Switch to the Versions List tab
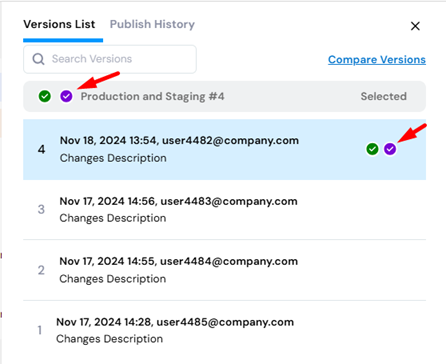The width and height of the screenshot is (446, 364). pos(59,24)
